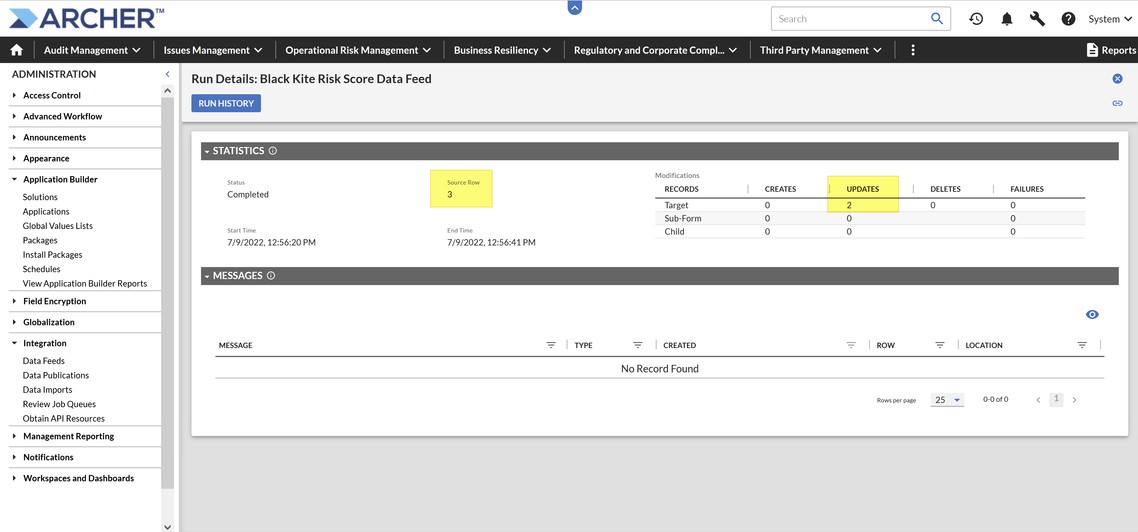Select page 1 in pagination

1057,399
